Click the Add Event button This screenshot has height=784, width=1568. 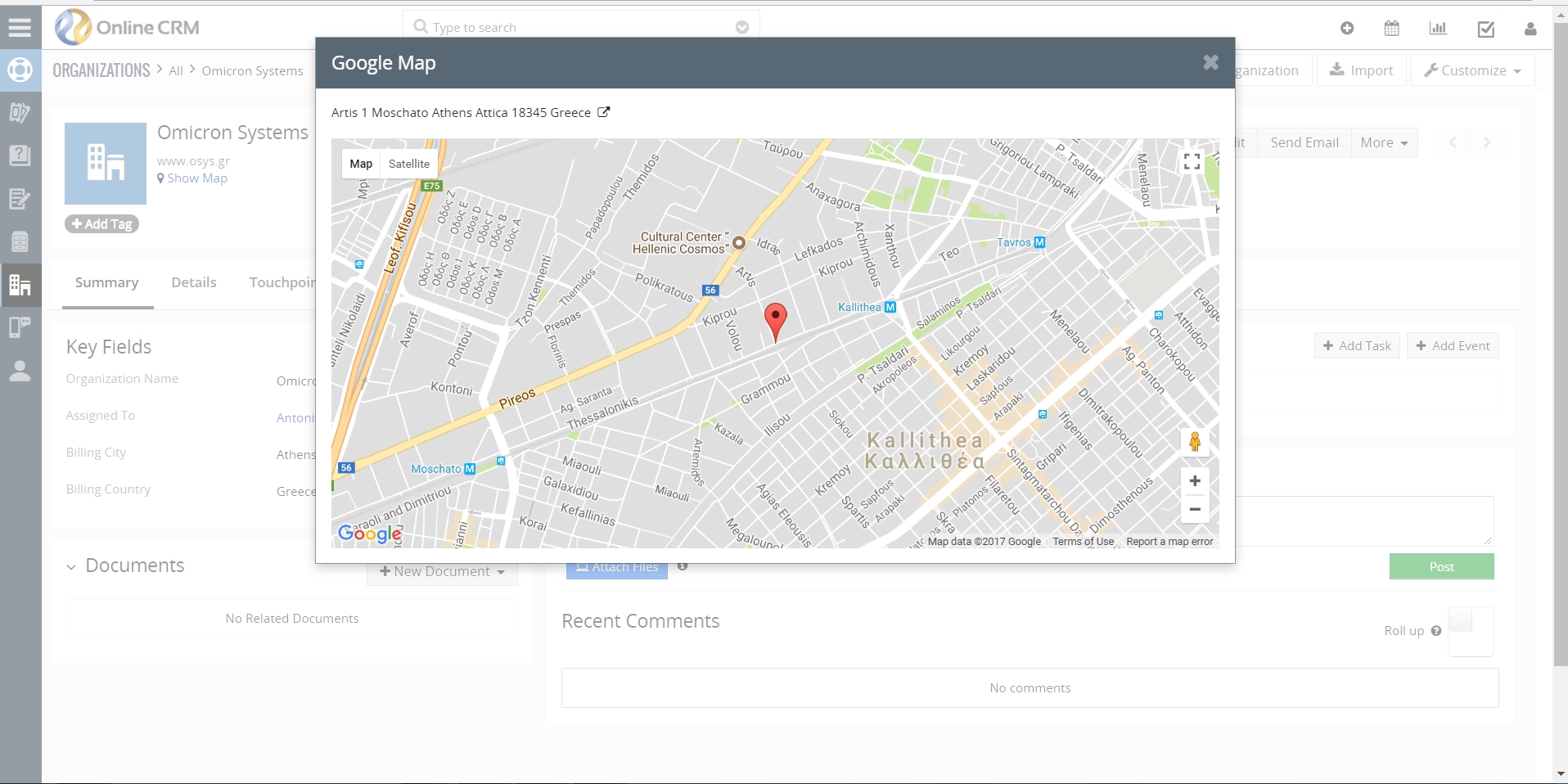[x=1453, y=345]
